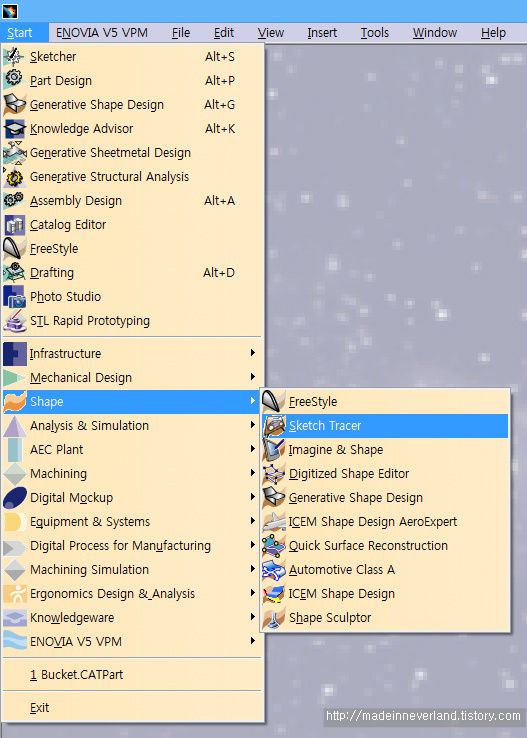Click the ICEM Shape Design AeroExpert plane icon
This screenshot has width=527, height=738.
274,521
